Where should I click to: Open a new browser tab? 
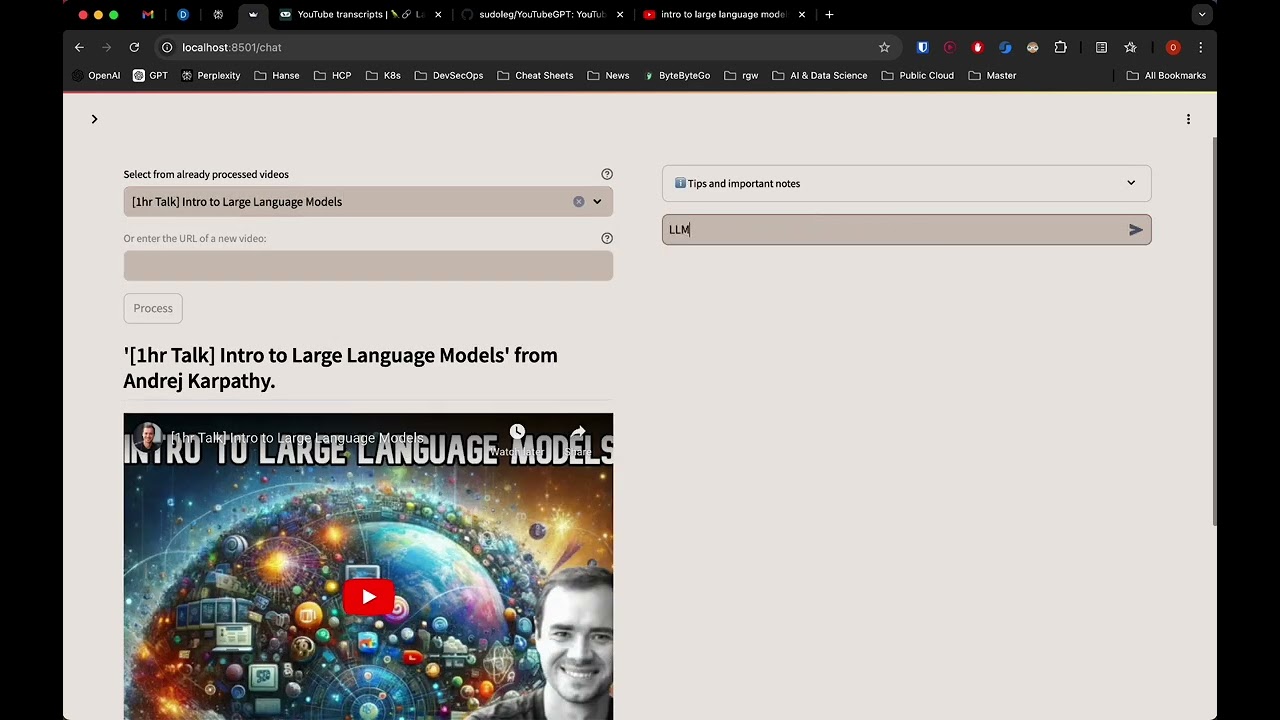tap(829, 15)
